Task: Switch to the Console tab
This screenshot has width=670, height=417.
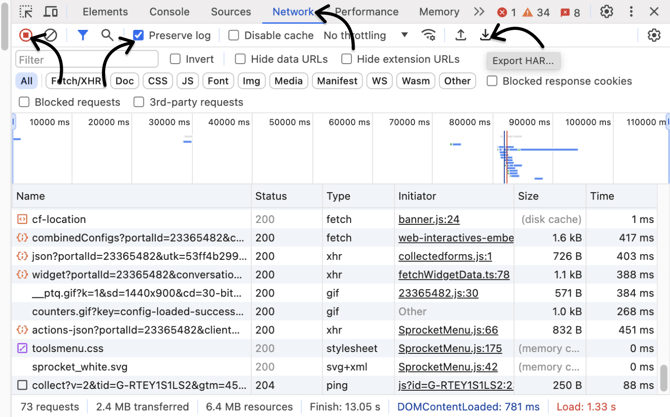Action: click(x=169, y=12)
